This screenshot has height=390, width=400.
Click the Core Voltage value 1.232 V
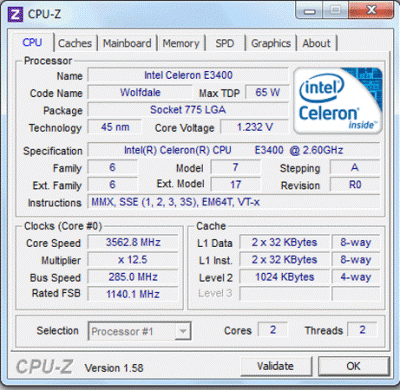click(255, 127)
